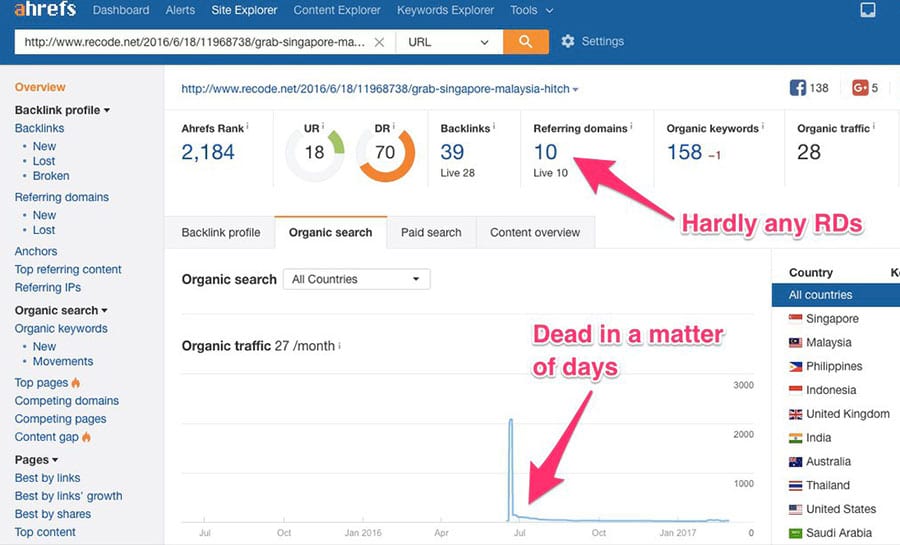
Task: Open Top referring content
Action: tap(68, 269)
